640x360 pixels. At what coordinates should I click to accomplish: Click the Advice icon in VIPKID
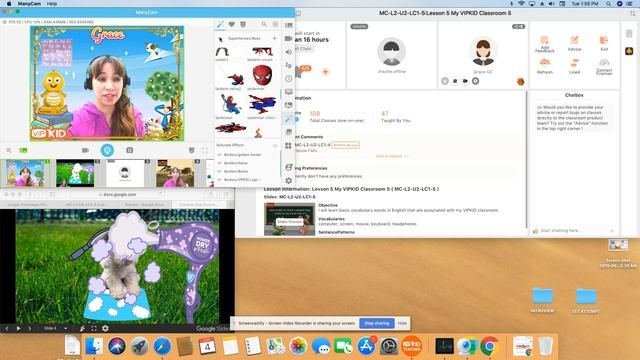[574, 43]
